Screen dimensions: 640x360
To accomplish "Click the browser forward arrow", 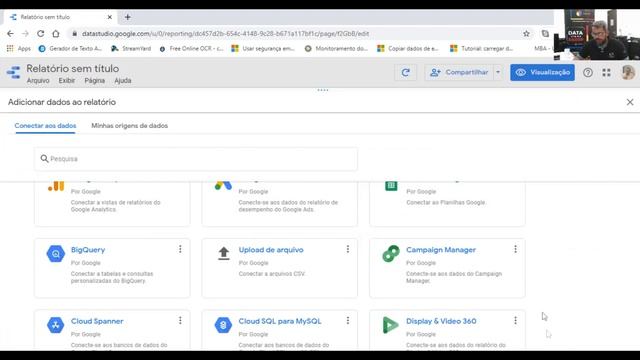I will point(25,33).
